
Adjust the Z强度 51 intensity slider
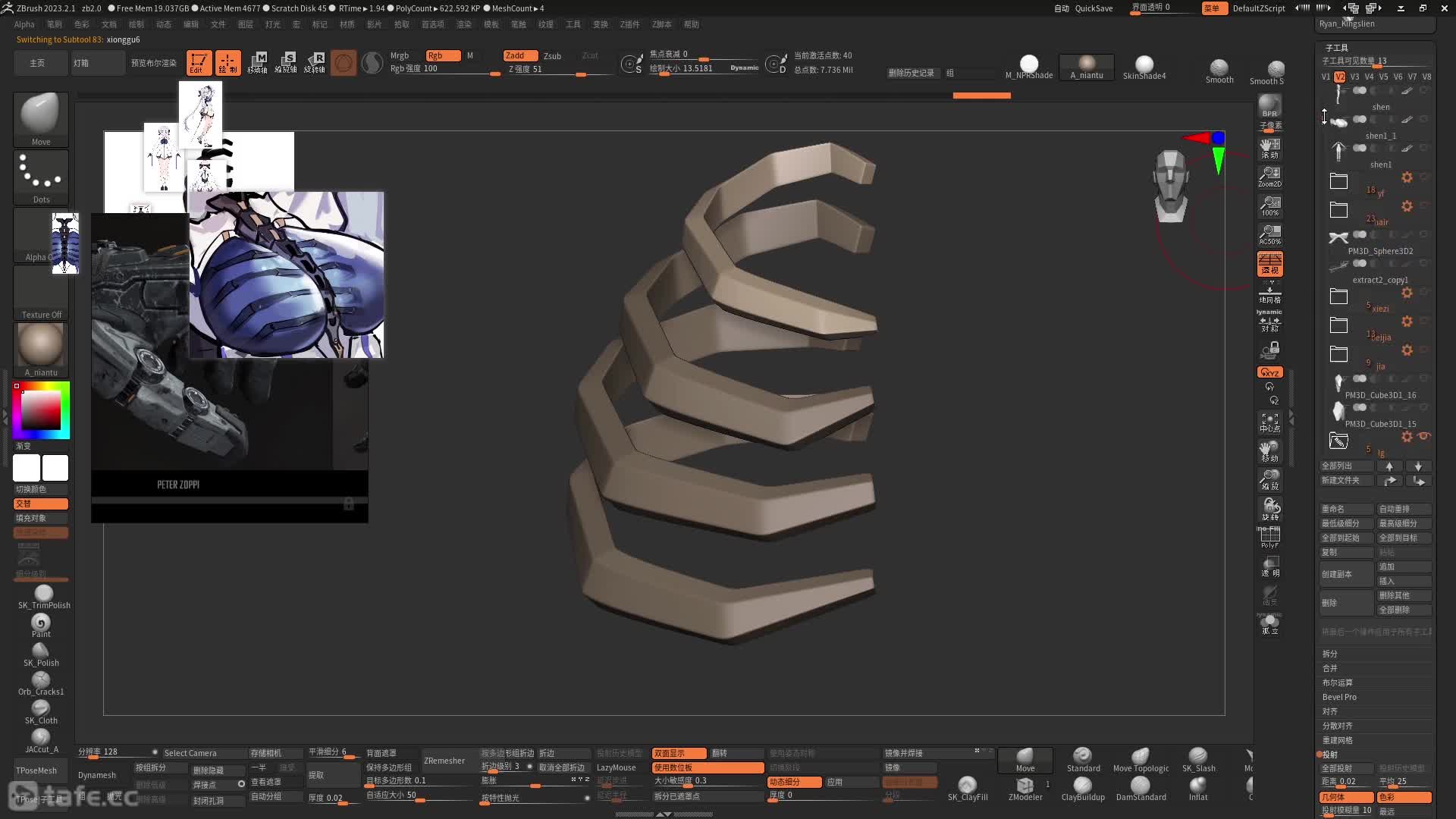[559, 70]
